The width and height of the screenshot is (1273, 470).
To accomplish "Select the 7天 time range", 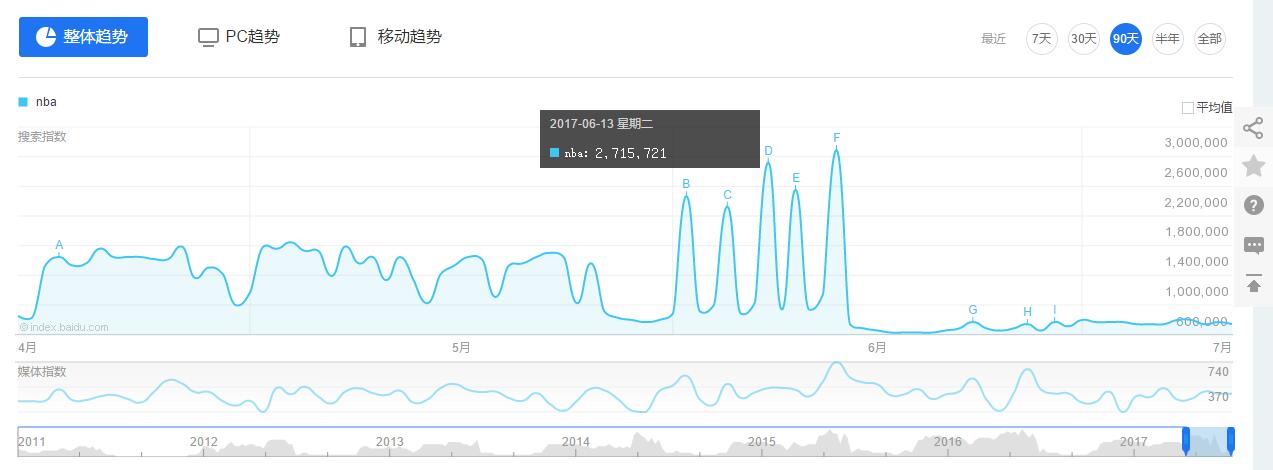I will point(1042,39).
